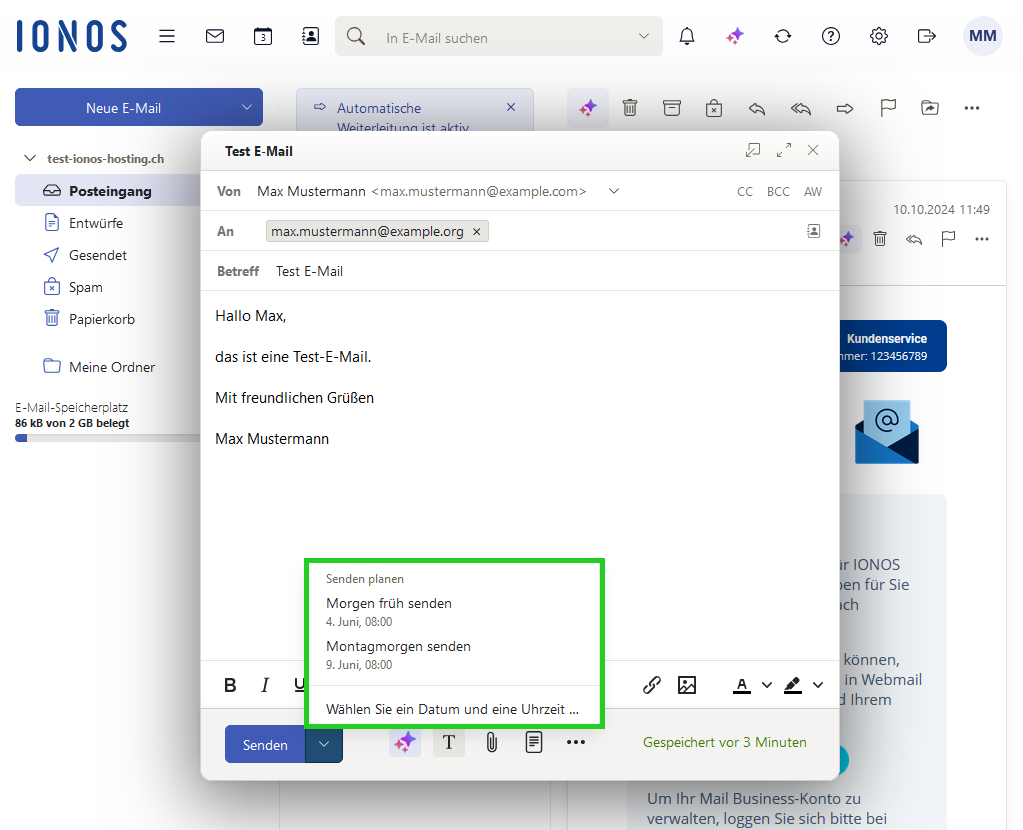Insert an image in compose window
Image resolution: width=1023 pixels, height=830 pixels.
click(x=687, y=684)
